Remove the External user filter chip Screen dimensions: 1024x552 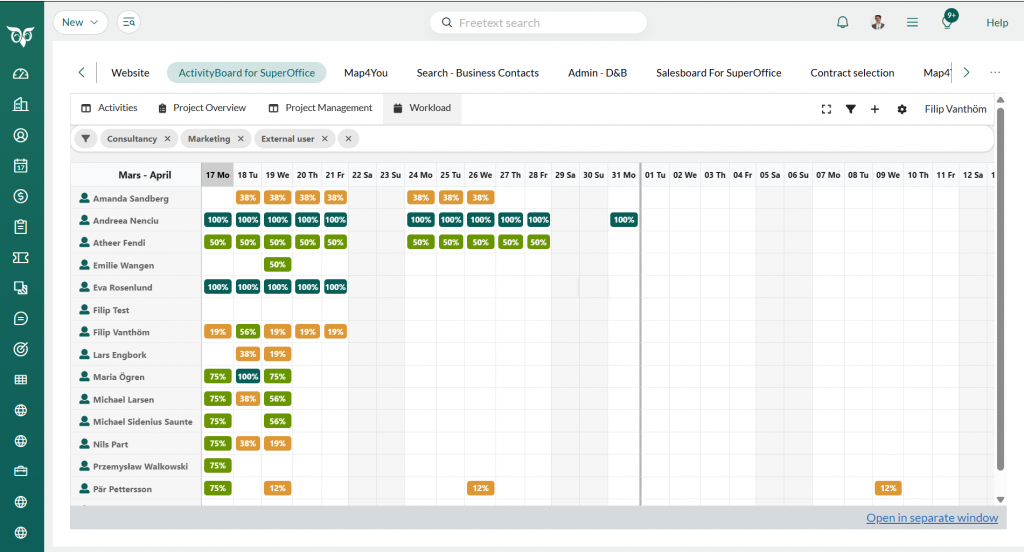(x=325, y=138)
